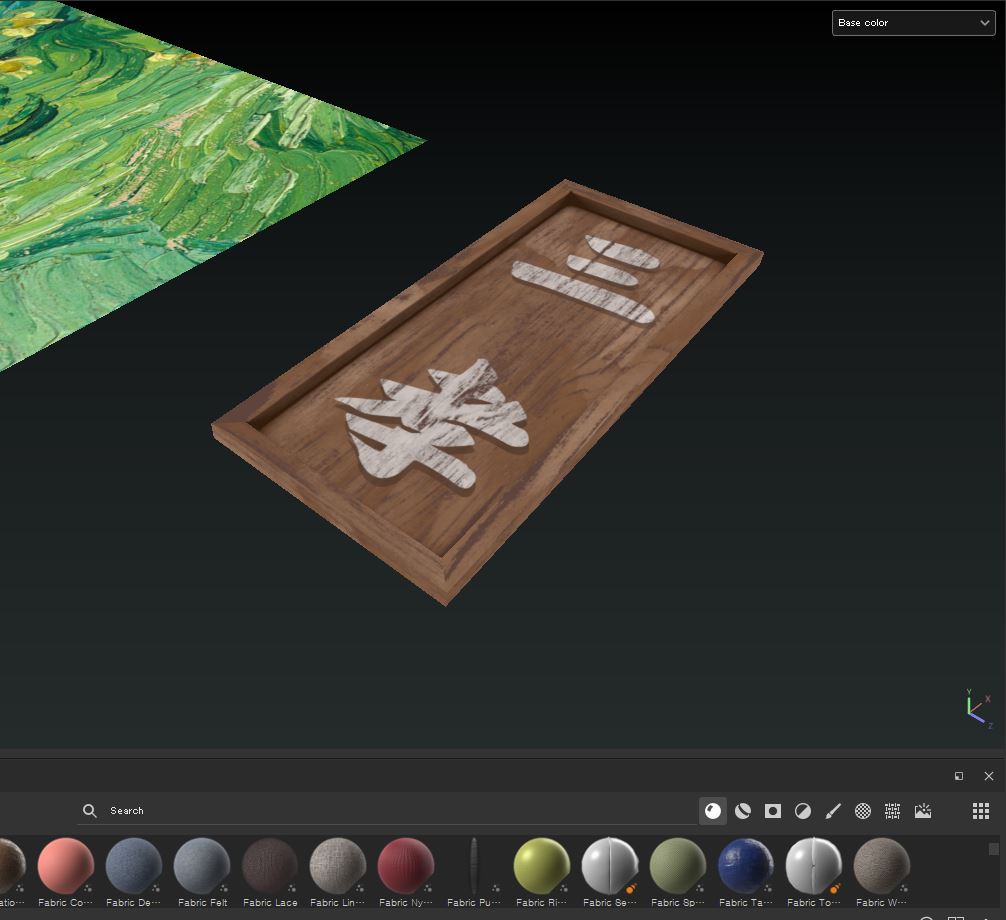This screenshot has height=920, width=1006.
Task: Click the wooden sign model in viewport
Action: tap(488, 391)
